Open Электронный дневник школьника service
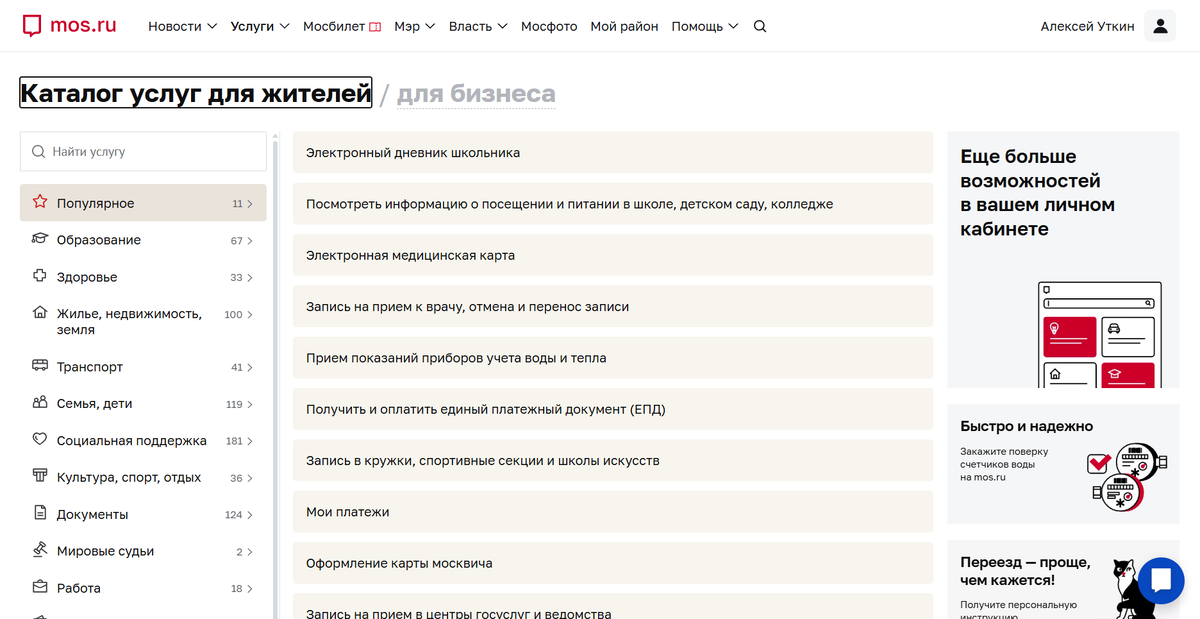Screen dimensions: 1200x619 [x=613, y=153]
